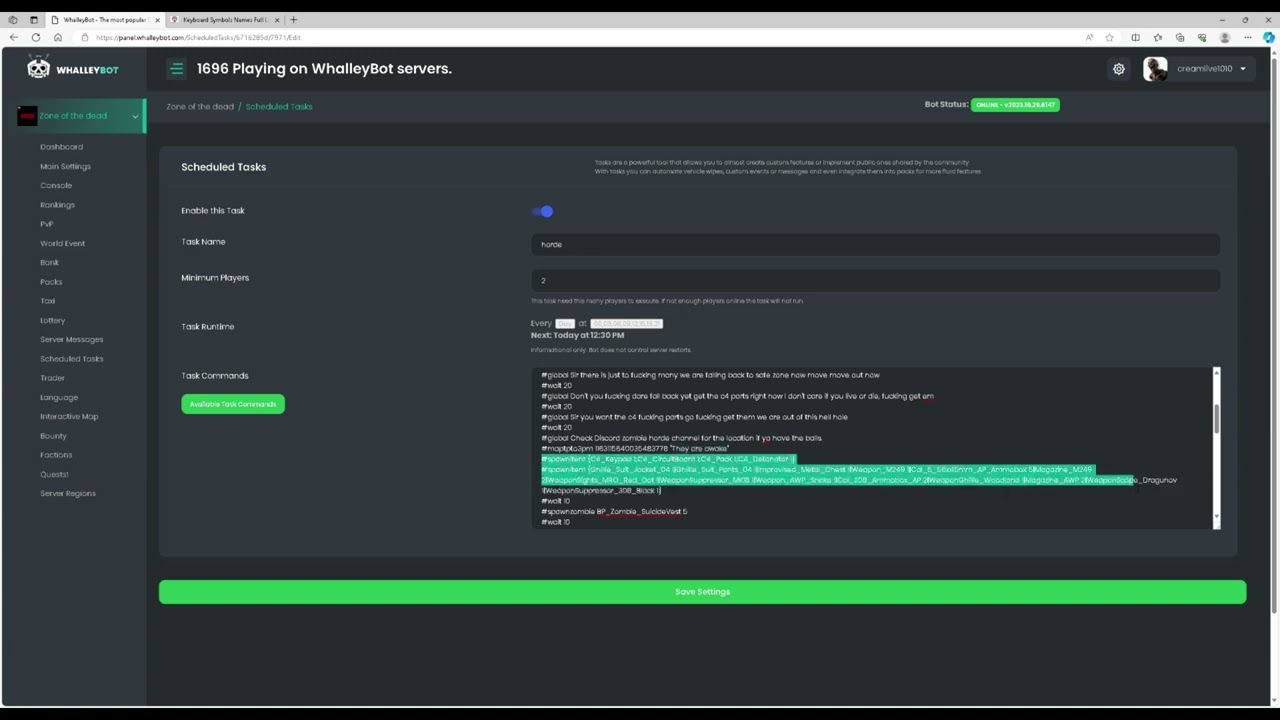Viewport: 1280px width, 720px height.
Task: Click Zone of the dead breadcrumb
Action: tap(200, 107)
